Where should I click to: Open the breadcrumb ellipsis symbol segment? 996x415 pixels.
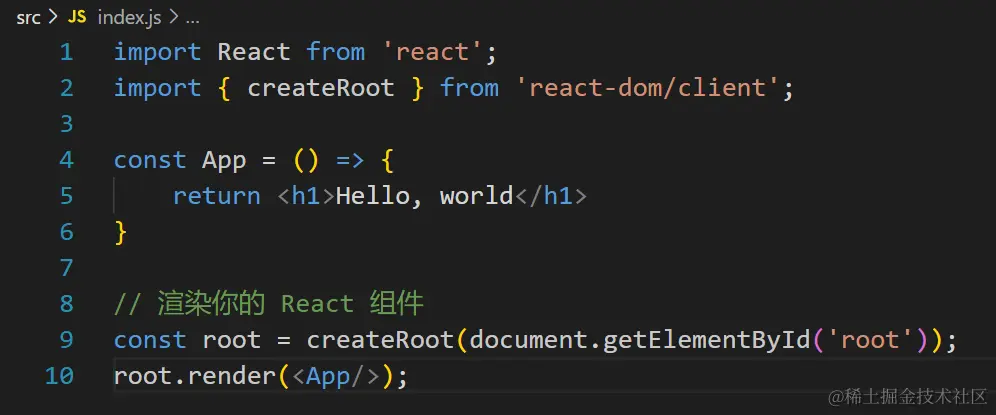coord(192,18)
